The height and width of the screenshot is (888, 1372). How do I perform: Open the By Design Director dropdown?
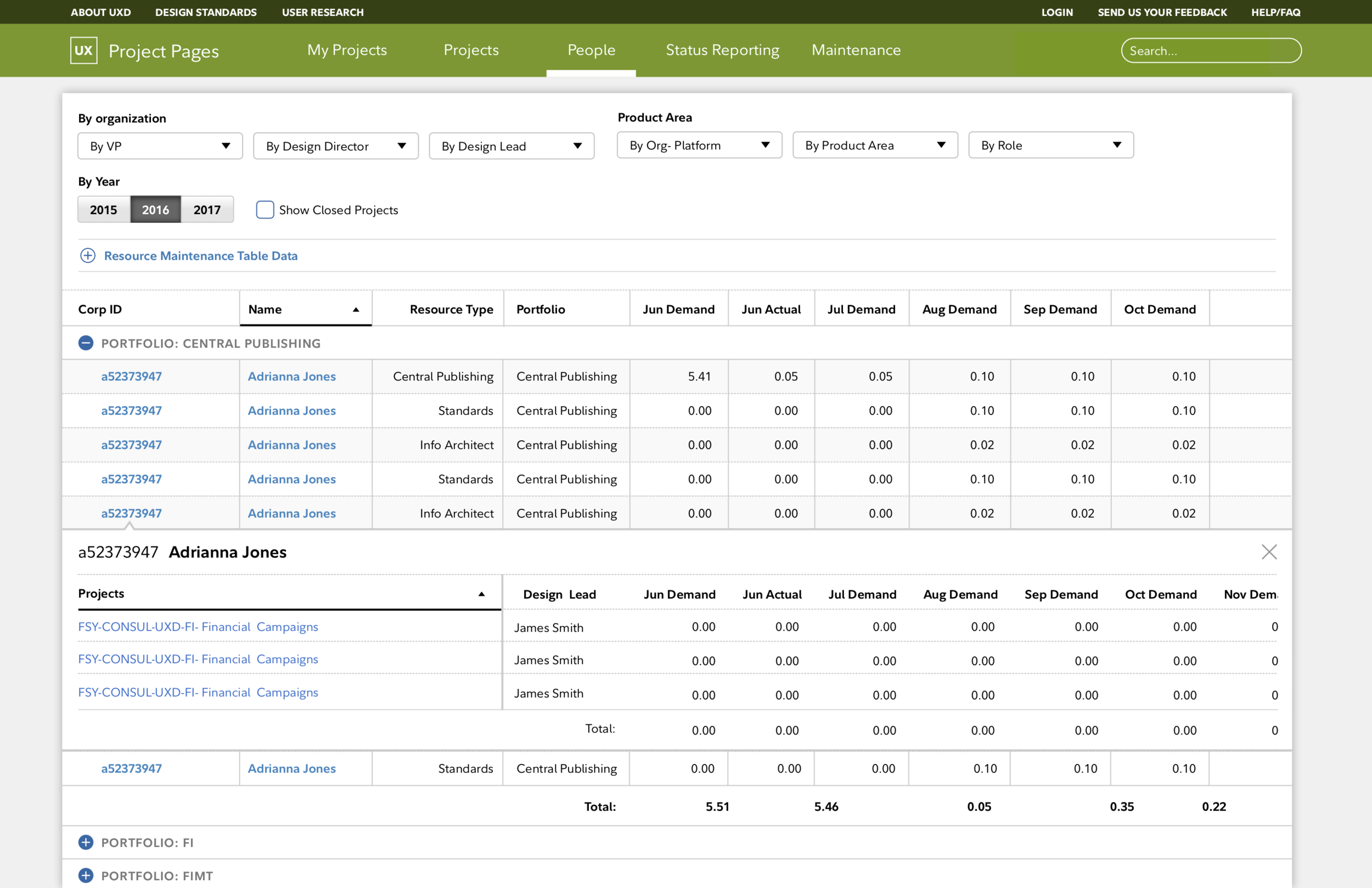[x=335, y=146]
